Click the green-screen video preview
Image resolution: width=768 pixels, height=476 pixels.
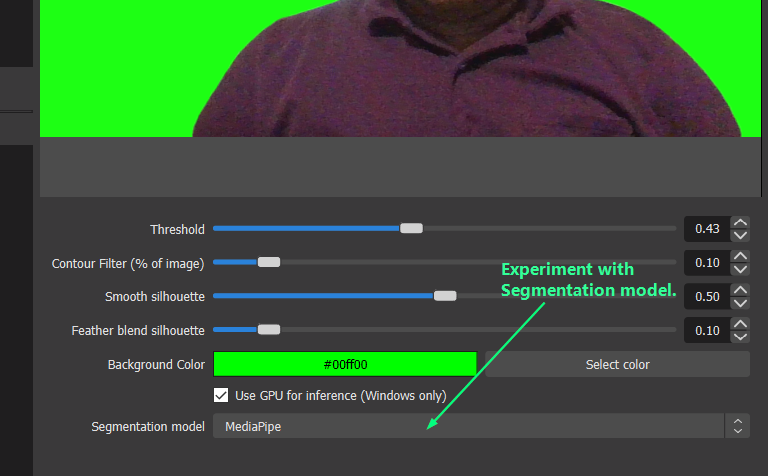pyautogui.click(x=400, y=68)
